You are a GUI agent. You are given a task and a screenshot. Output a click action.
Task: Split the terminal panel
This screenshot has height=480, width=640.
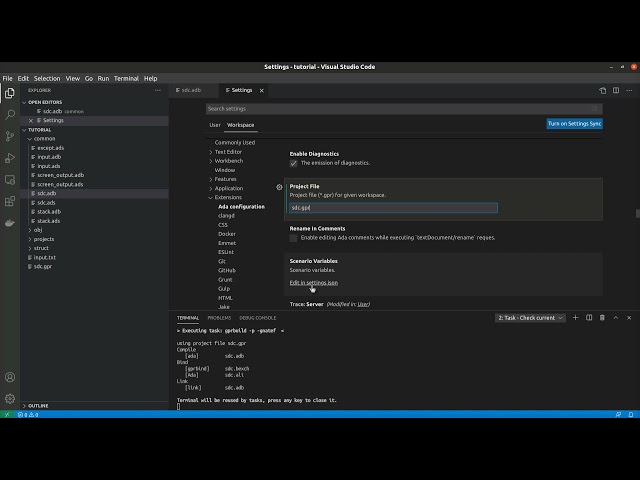pyautogui.click(x=589, y=318)
